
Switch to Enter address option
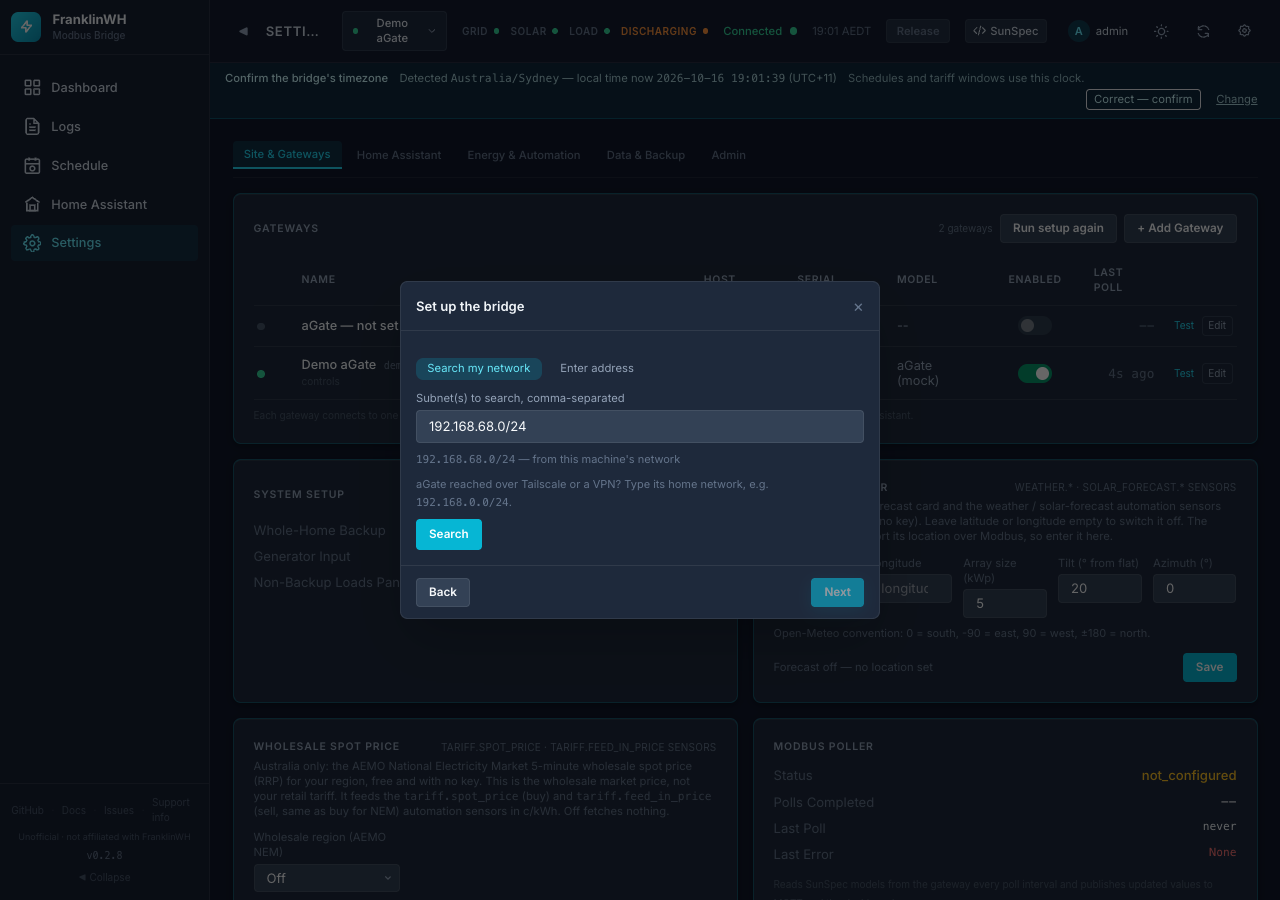click(x=597, y=368)
